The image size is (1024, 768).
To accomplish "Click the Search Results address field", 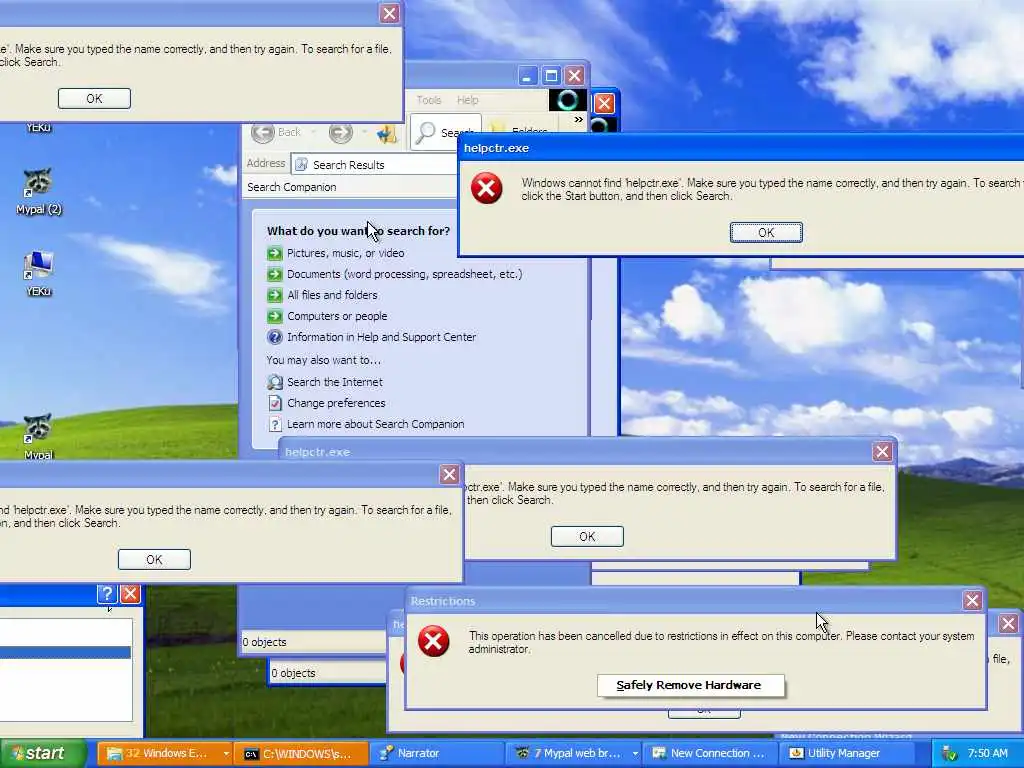I will pos(375,165).
